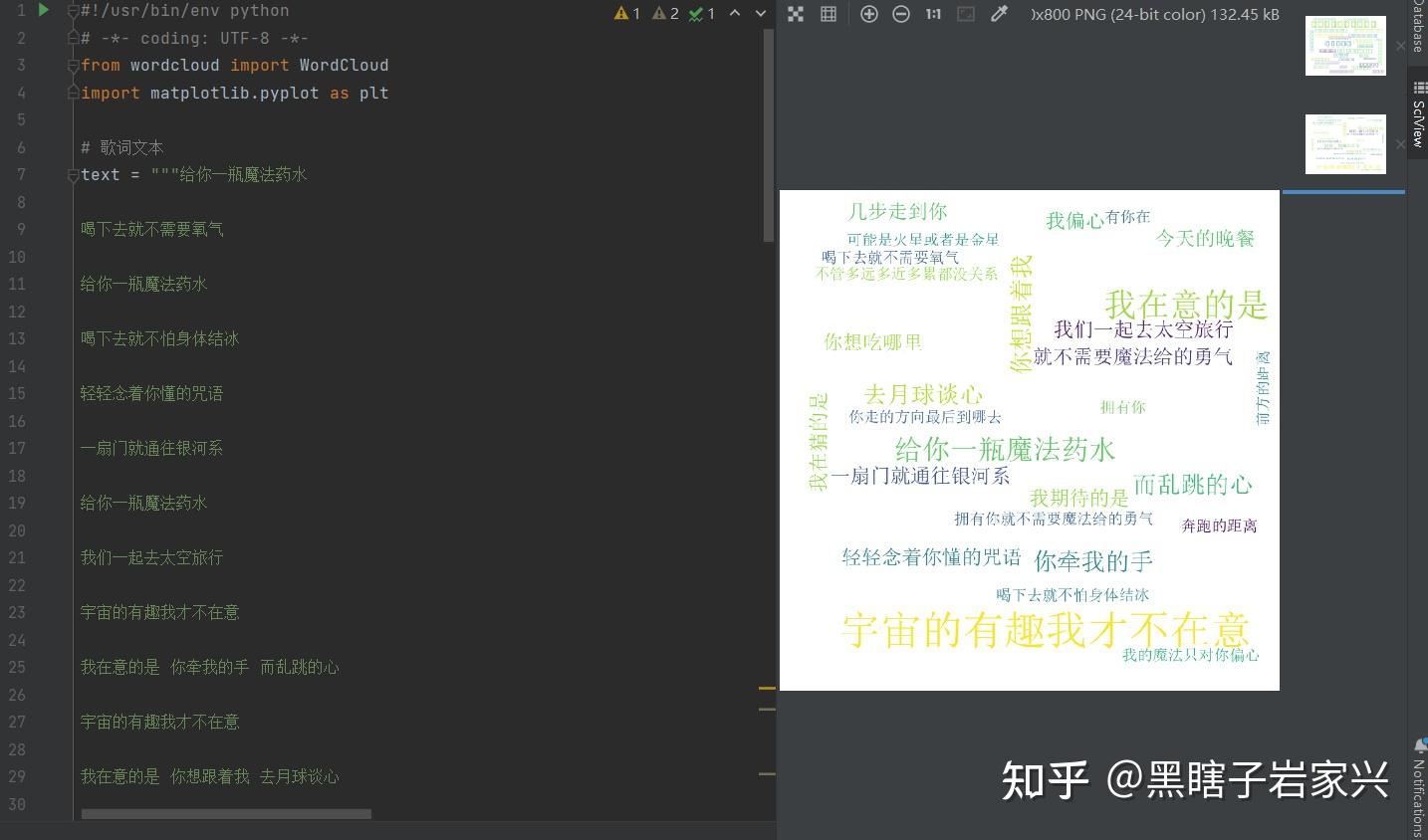Toggle the pixel grid display
This screenshot has width=1428, height=840.
pos(828,14)
